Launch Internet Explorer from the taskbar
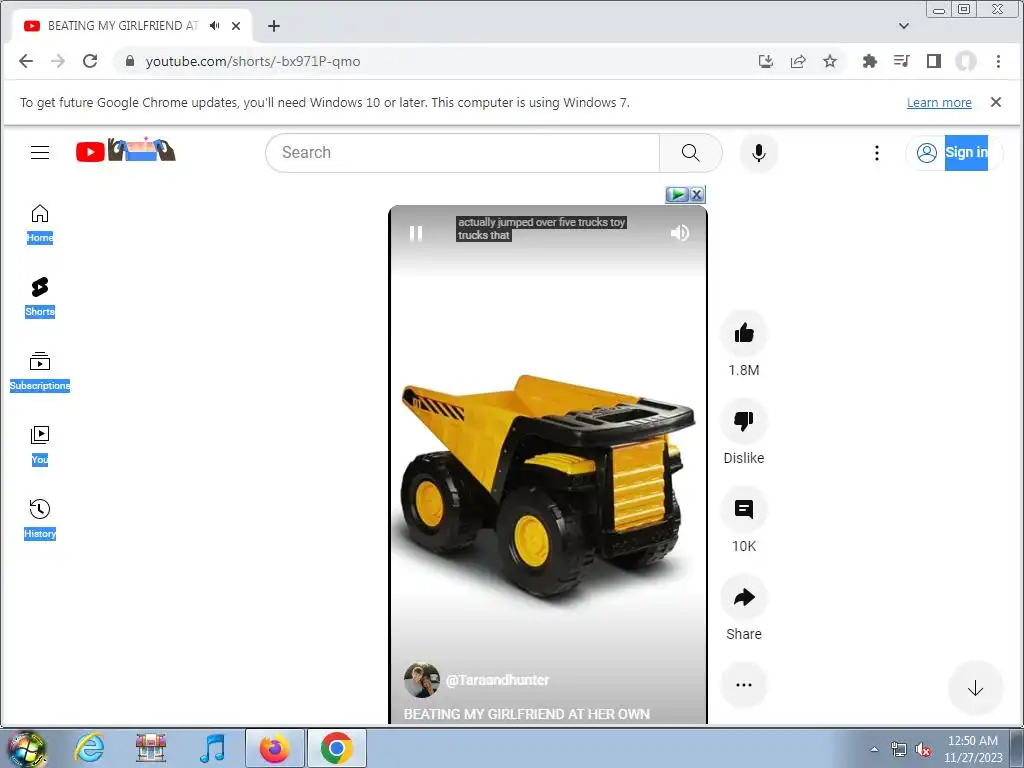Viewport: 1024px width, 768px height. click(89, 748)
